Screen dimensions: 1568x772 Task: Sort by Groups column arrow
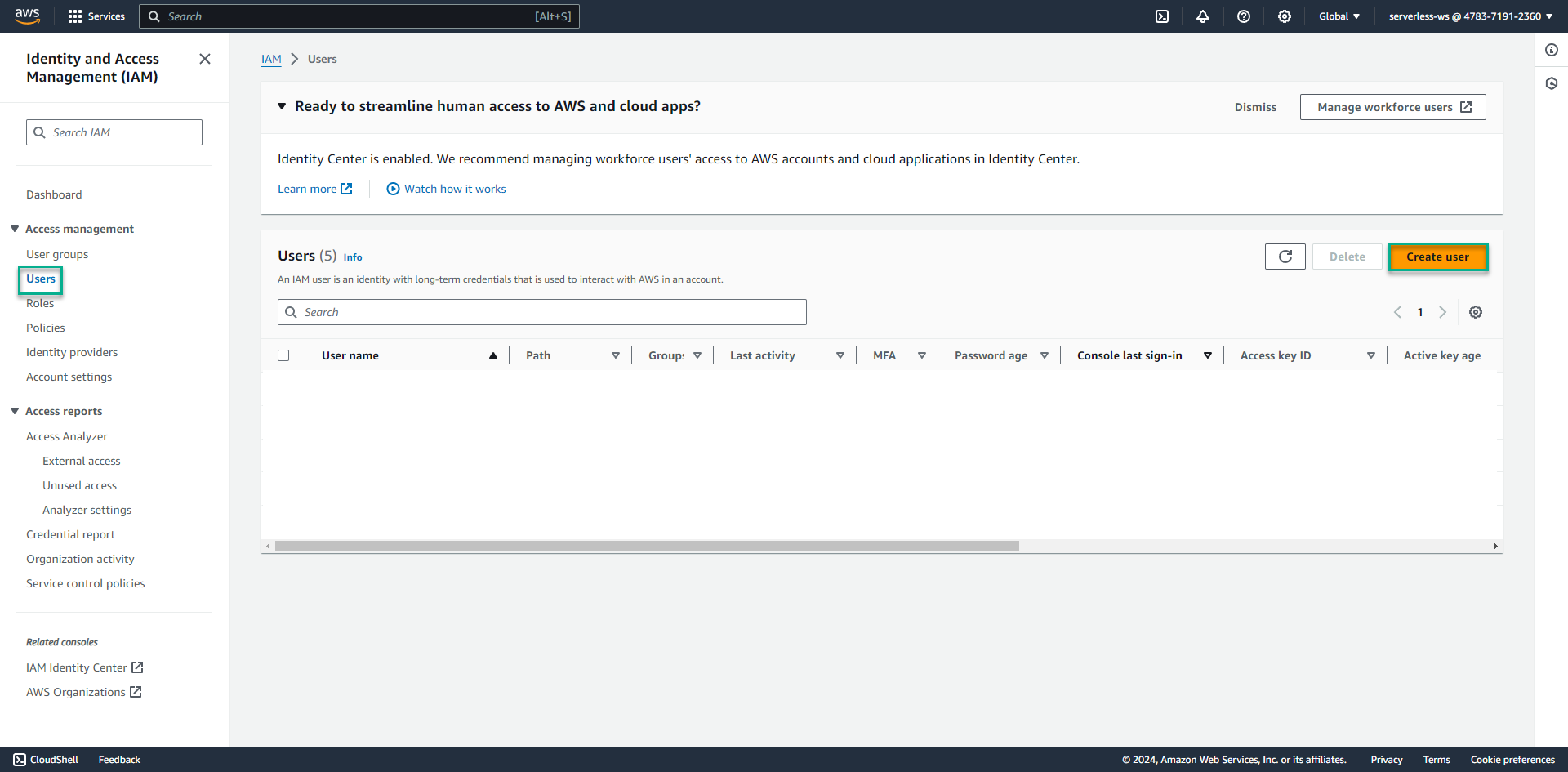pos(697,355)
